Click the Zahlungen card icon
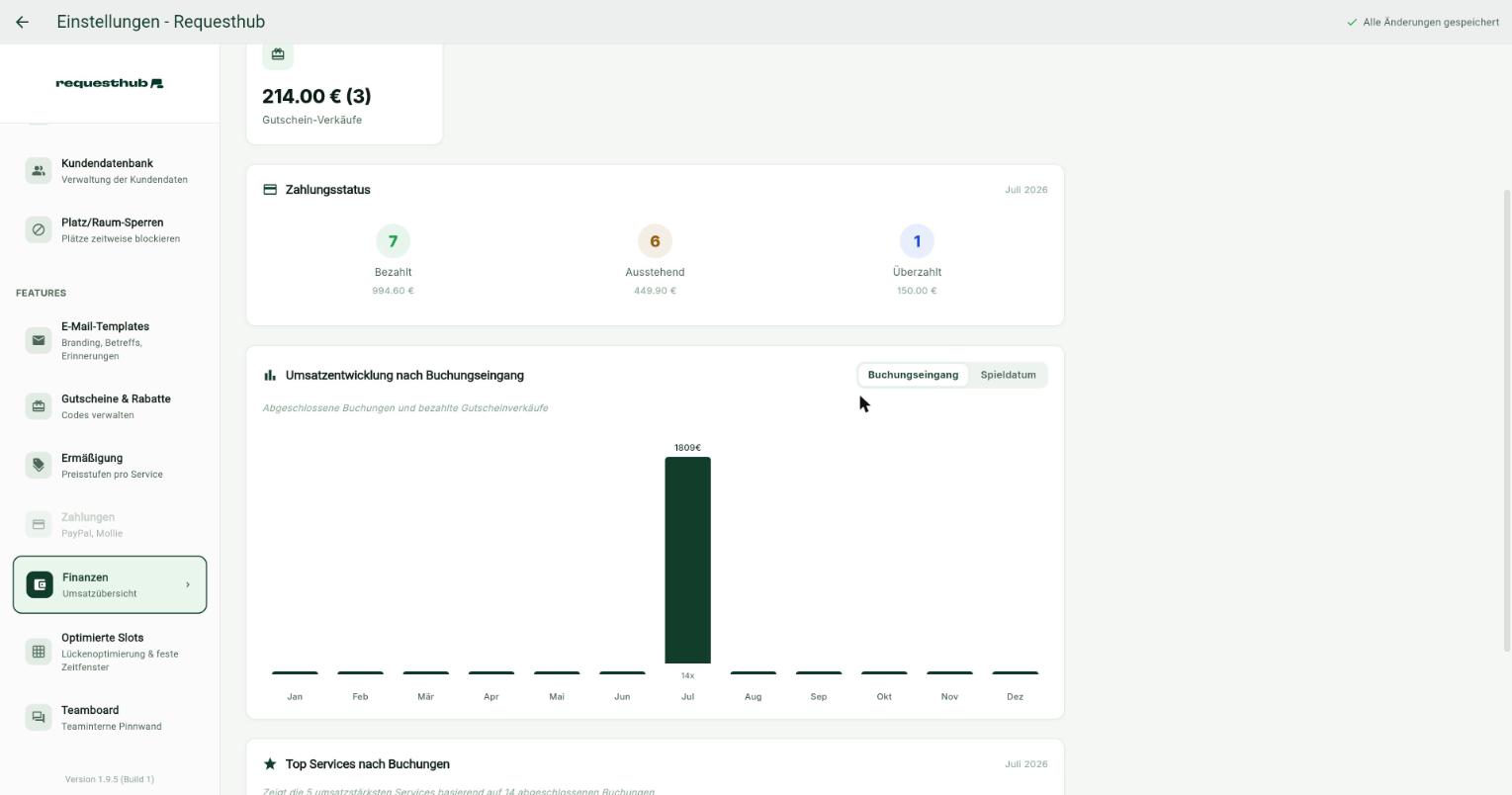The image size is (1512, 795). tap(39, 524)
